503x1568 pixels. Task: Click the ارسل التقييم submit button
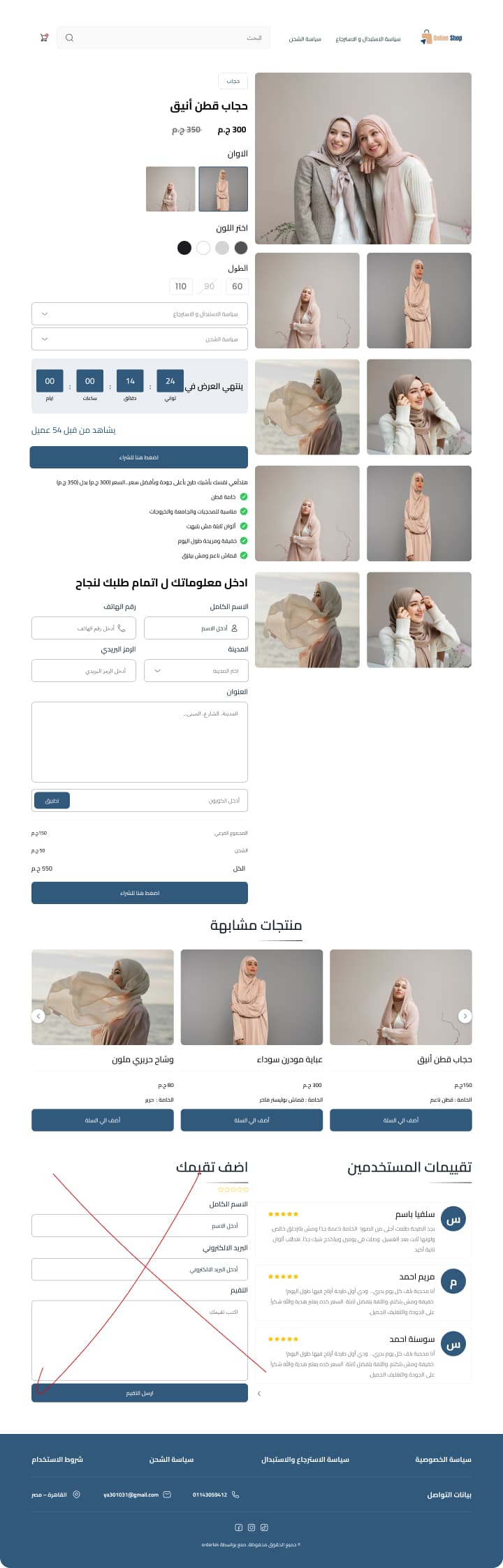point(140,1393)
